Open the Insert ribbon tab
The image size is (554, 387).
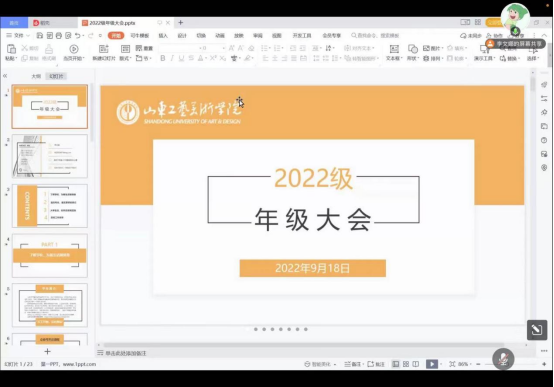click(x=163, y=35)
